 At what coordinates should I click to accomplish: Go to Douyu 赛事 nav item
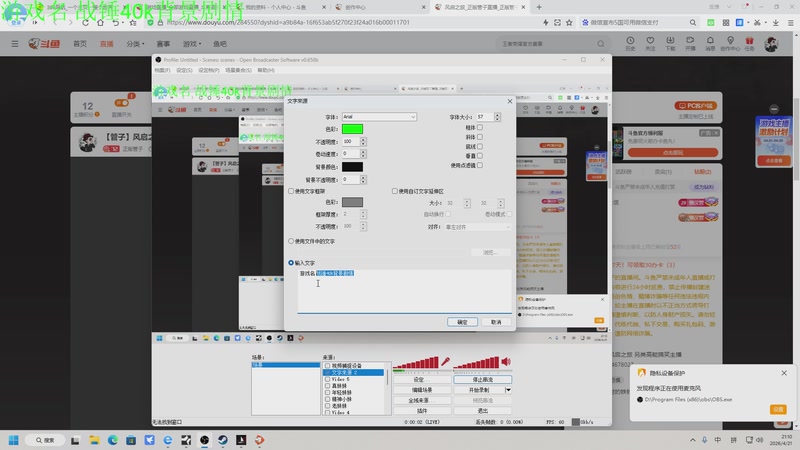coord(163,44)
